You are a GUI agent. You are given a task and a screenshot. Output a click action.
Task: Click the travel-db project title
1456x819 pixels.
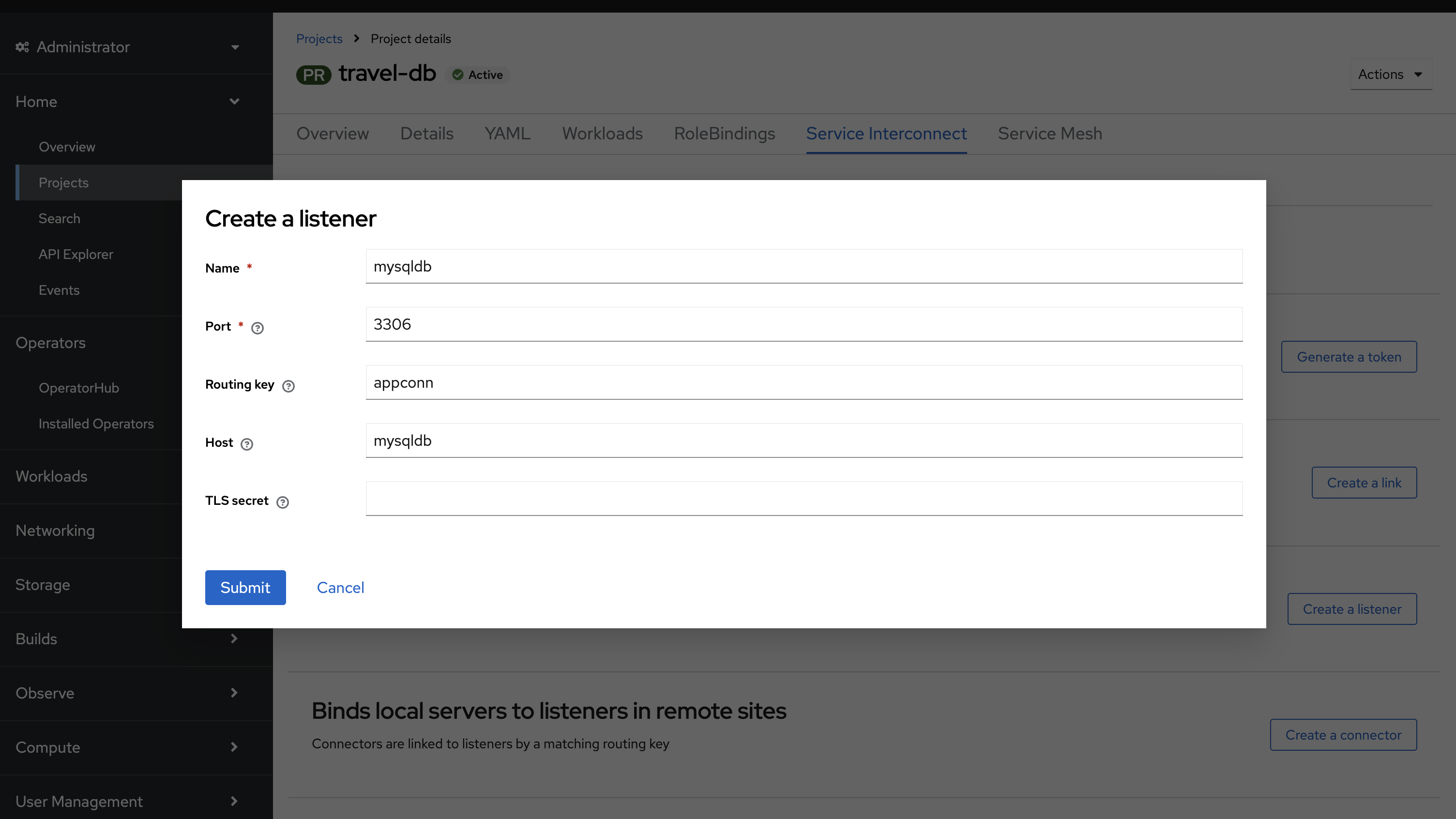click(387, 74)
